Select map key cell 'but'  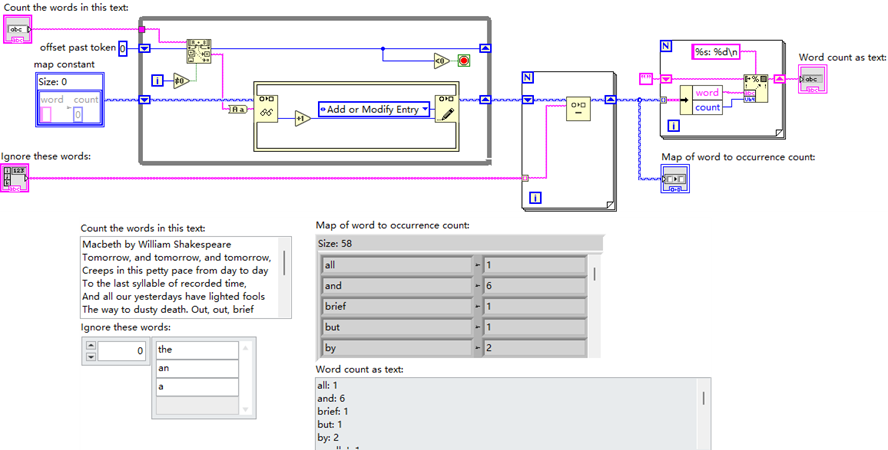[x=396, y=327]
